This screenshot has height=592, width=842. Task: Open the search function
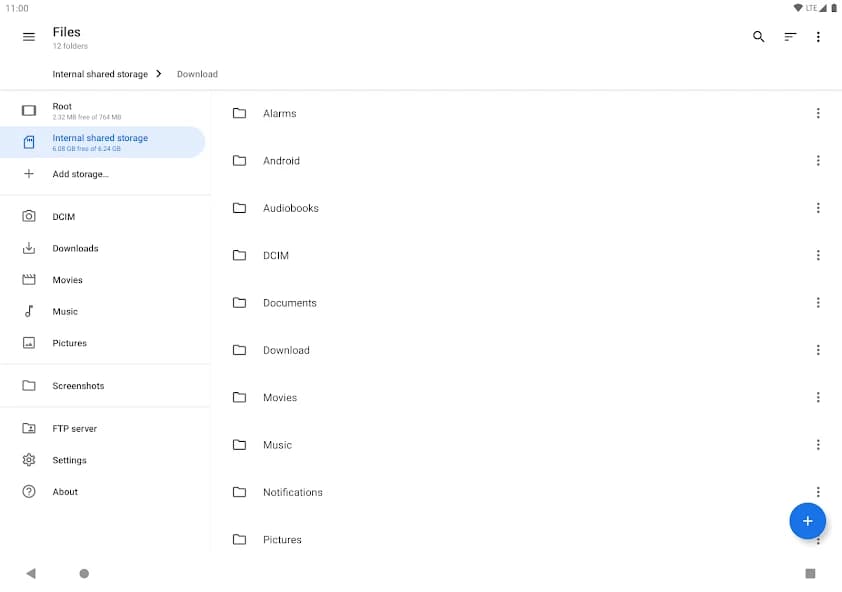point(758,36)
